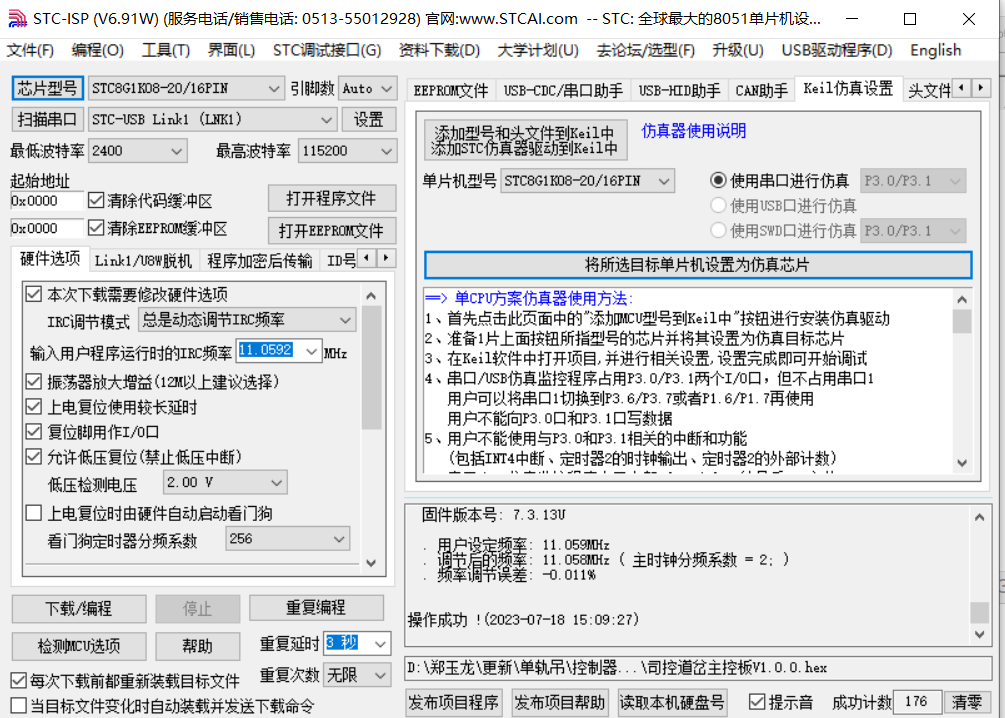Click 检测MCU选项 button
The image size is (1005, 718).
click(79, 646)
